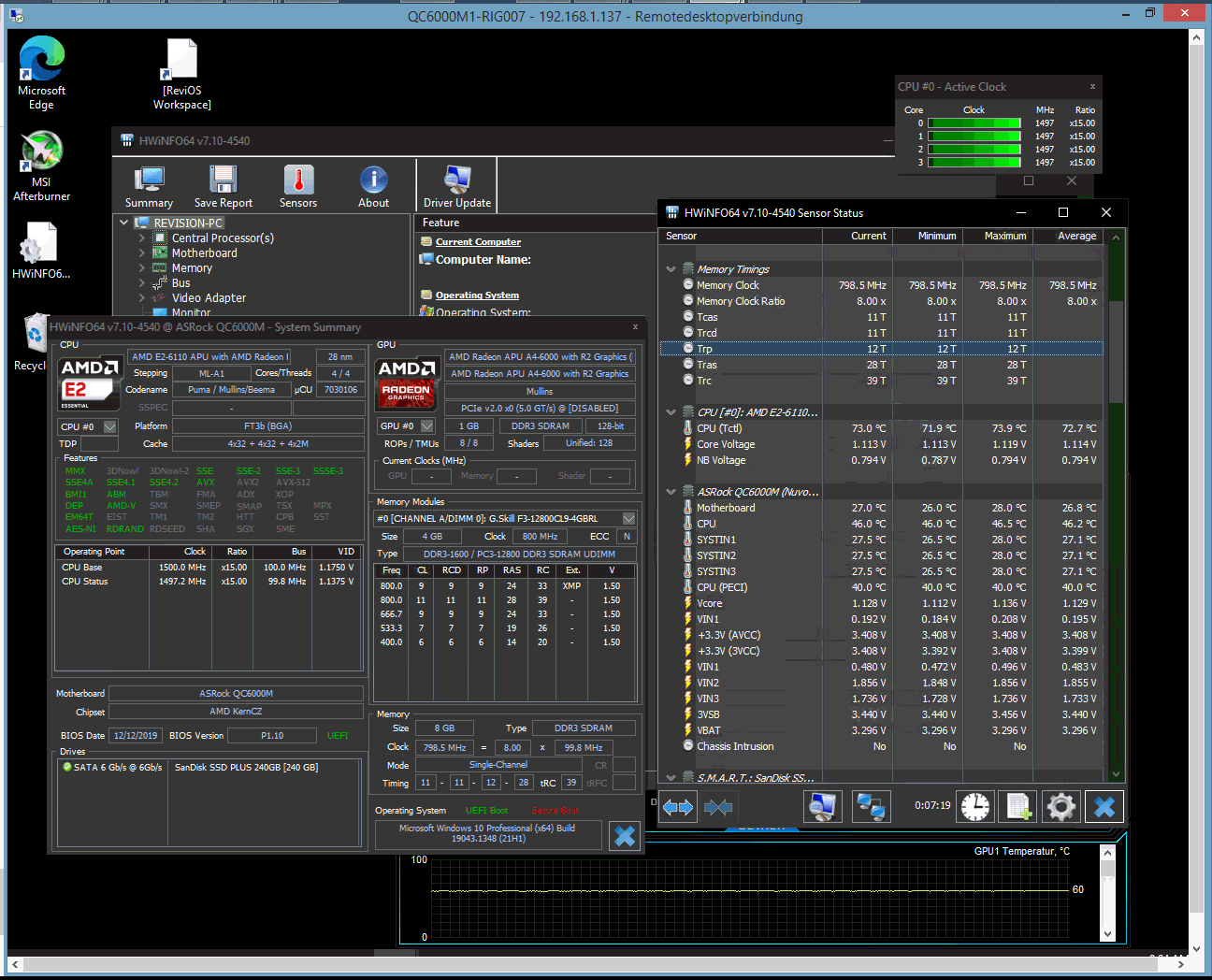Open the CPU #0 selector dropdown
Viewport: 1212px width, 980px height.
pos(110,426)
